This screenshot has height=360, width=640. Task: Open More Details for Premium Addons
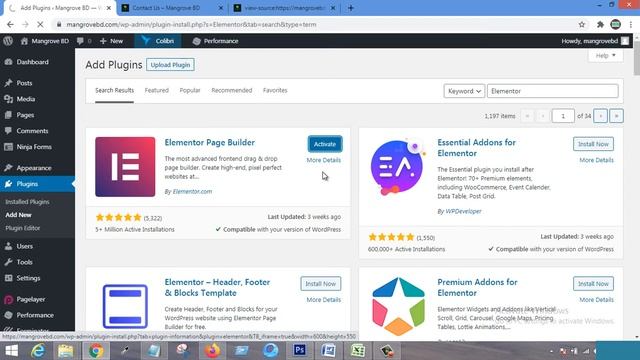coord(596,300)
